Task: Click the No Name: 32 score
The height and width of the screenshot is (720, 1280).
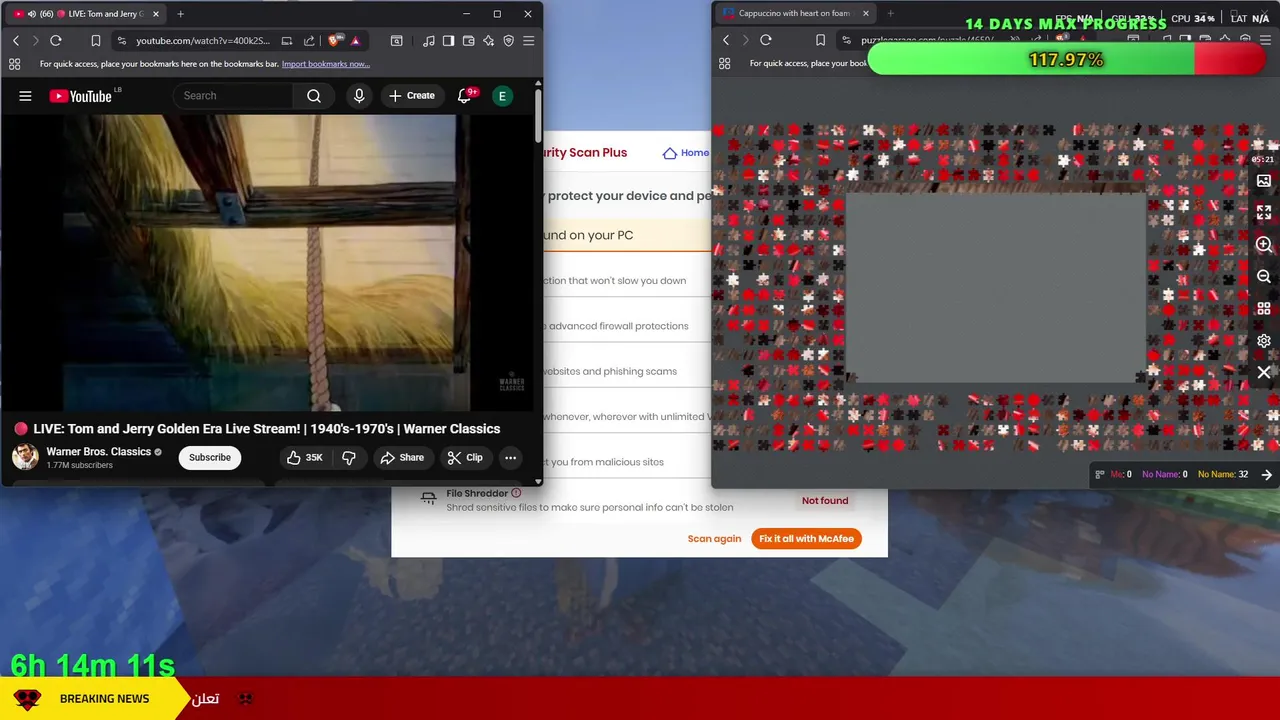Action: tap(1222, 475)
